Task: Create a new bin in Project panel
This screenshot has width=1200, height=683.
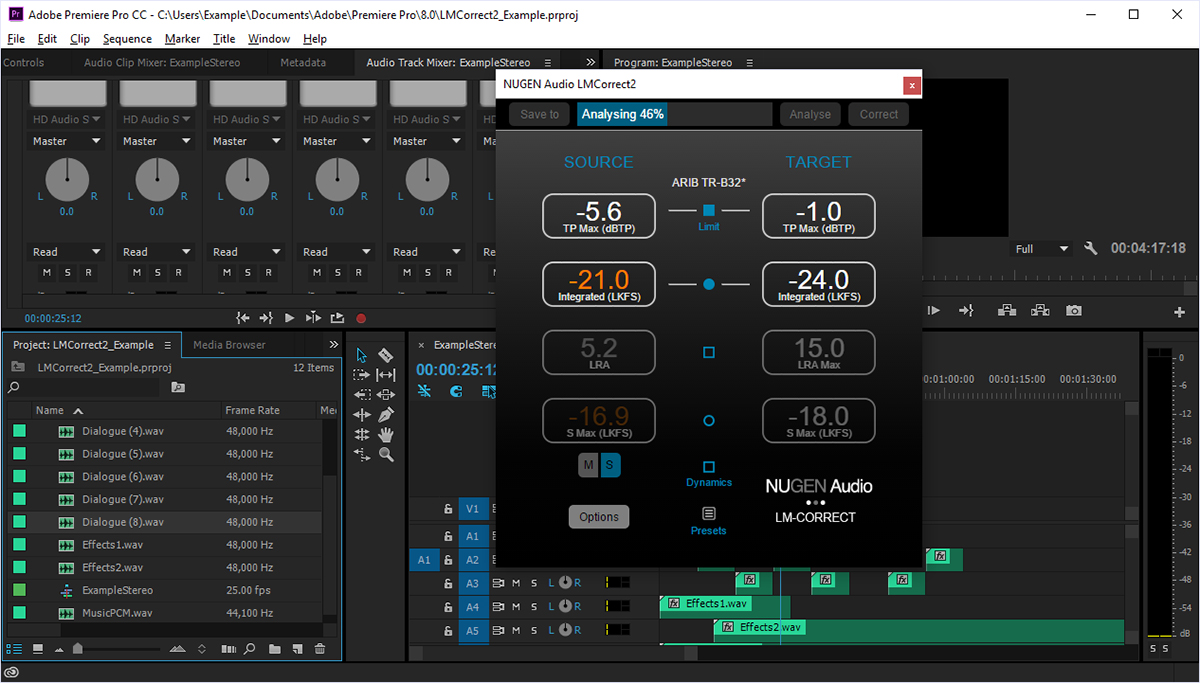Action: (x=274, y=649)
